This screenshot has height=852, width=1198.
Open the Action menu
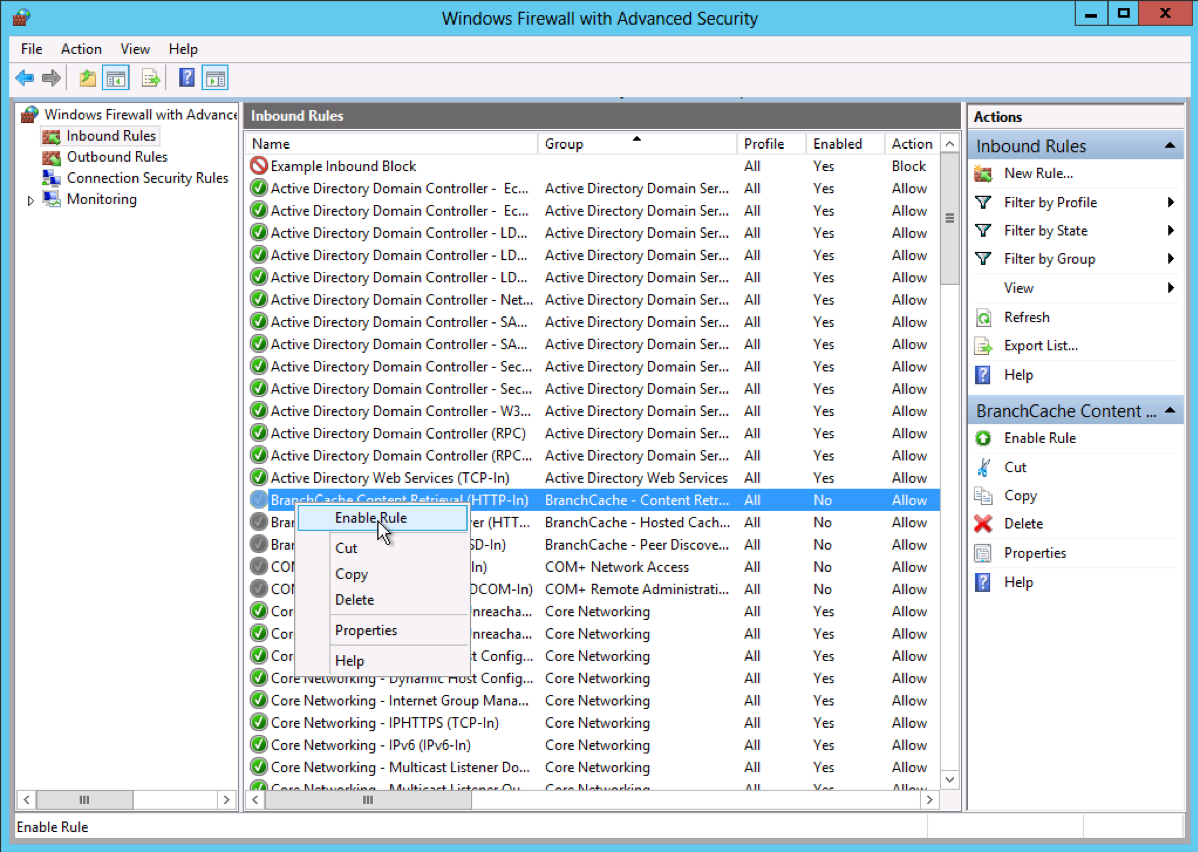(81, 49)
